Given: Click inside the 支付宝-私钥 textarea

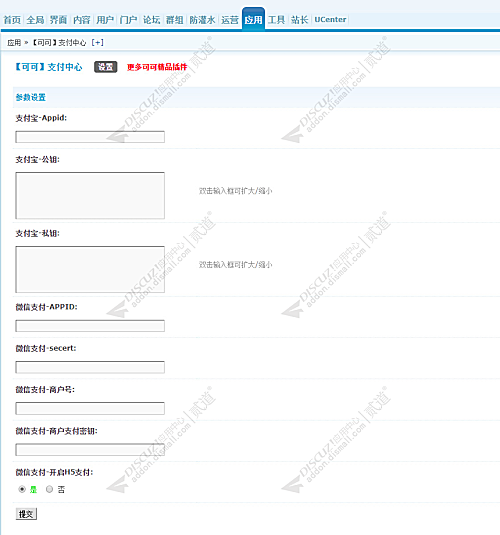Looking at the screenshot, I should point(90,270).
